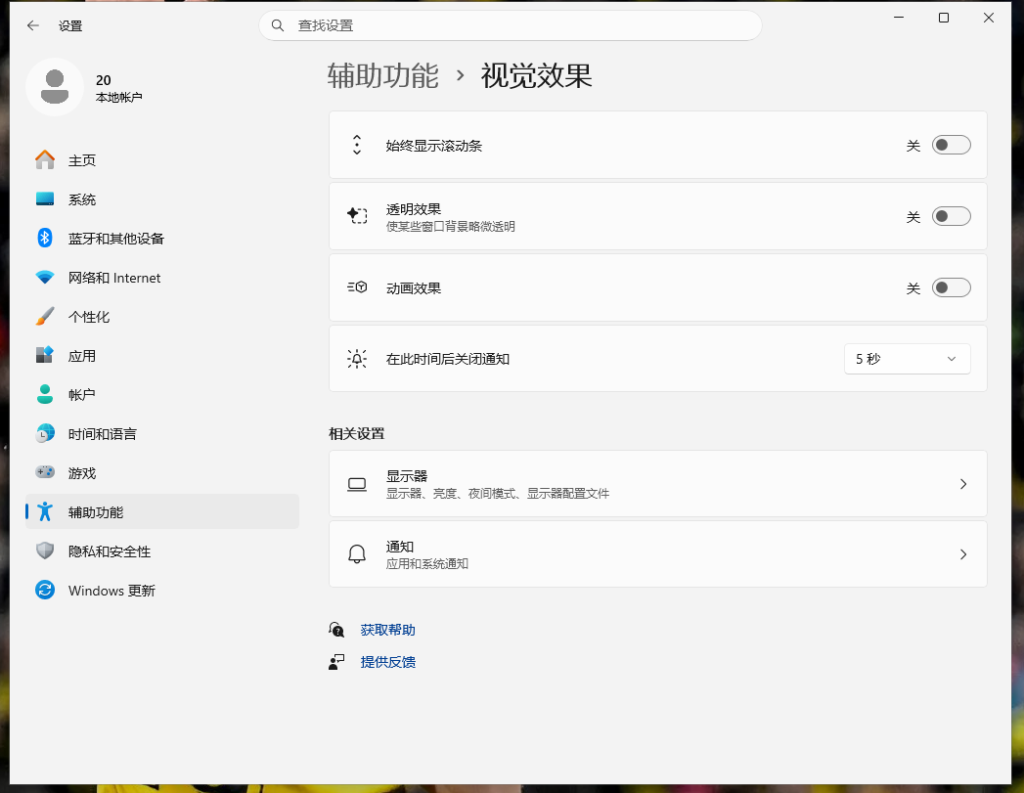Click the 提供反馈 link

(388, 662)
